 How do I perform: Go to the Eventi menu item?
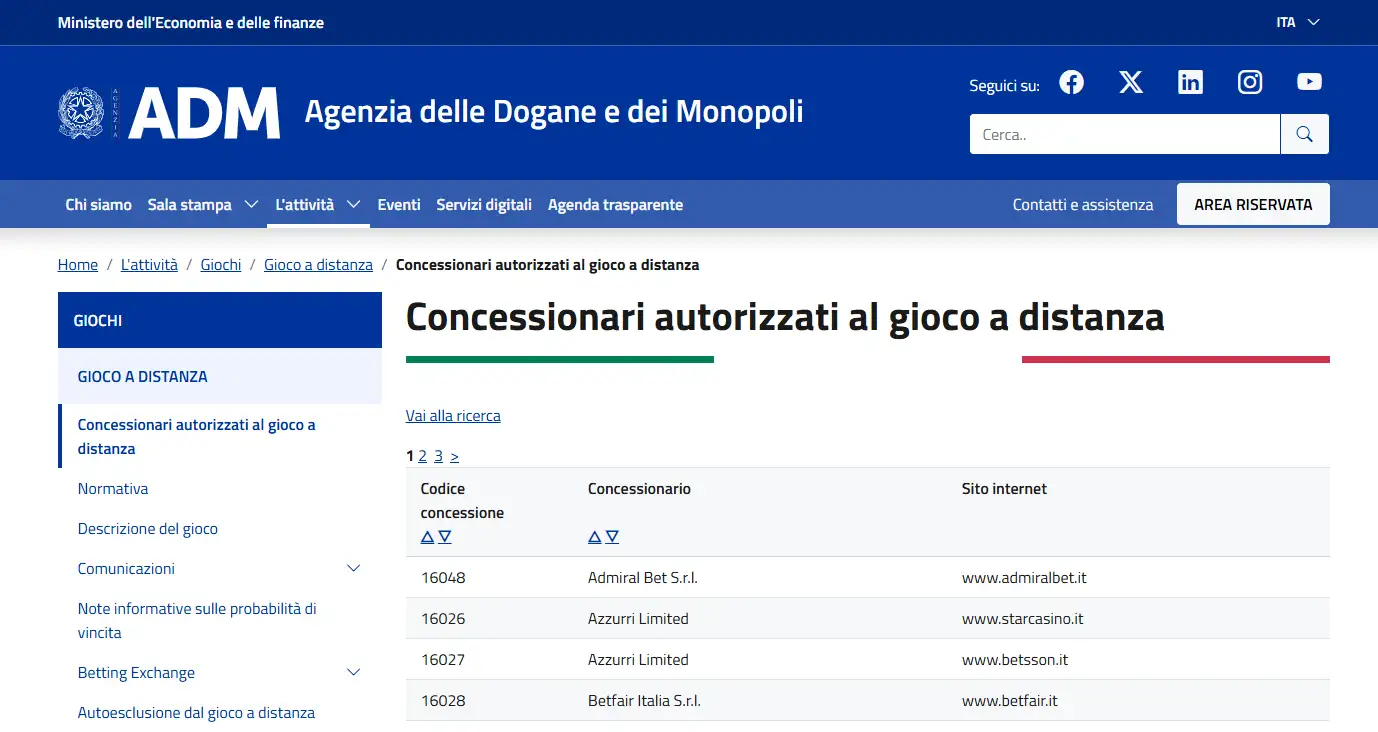(x=399, y=205)
